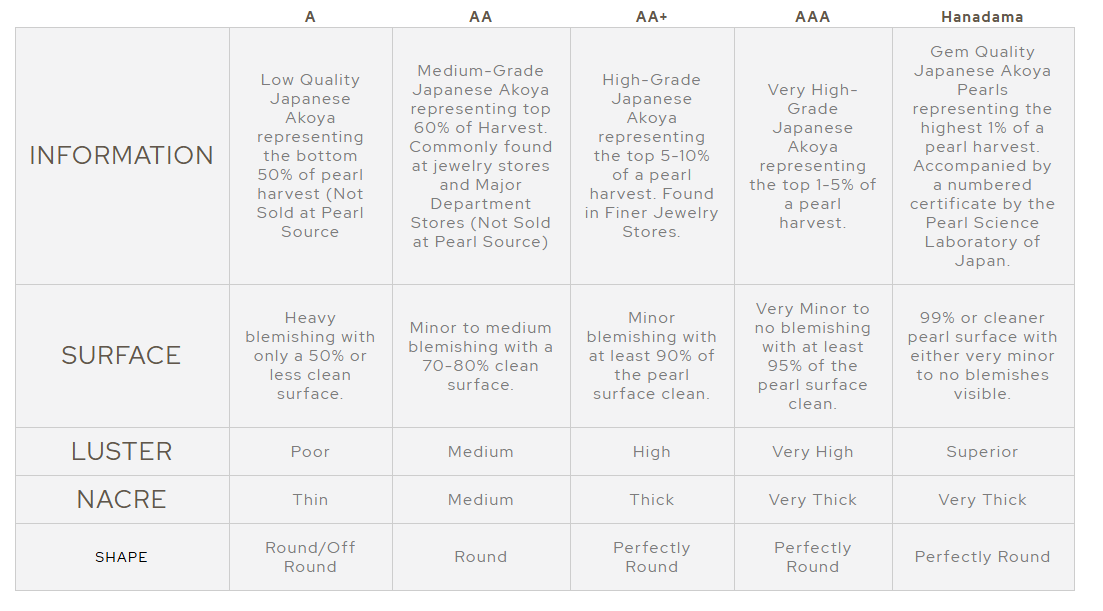Select the 'Medium-Grade Japanese Akoya' cell
This screenshot has height=611, width=1103.
[480, 155]
